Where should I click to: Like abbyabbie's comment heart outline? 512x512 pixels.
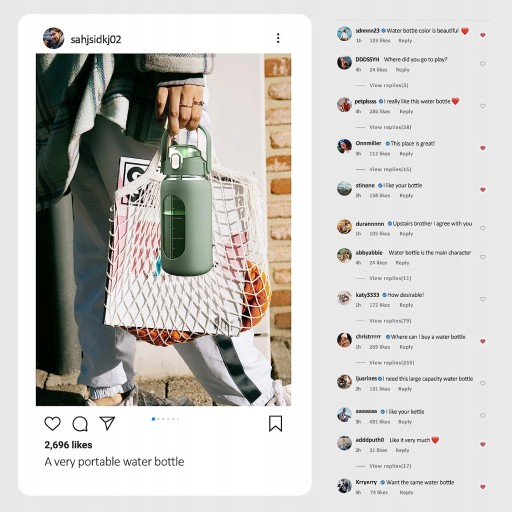point(482,257)
